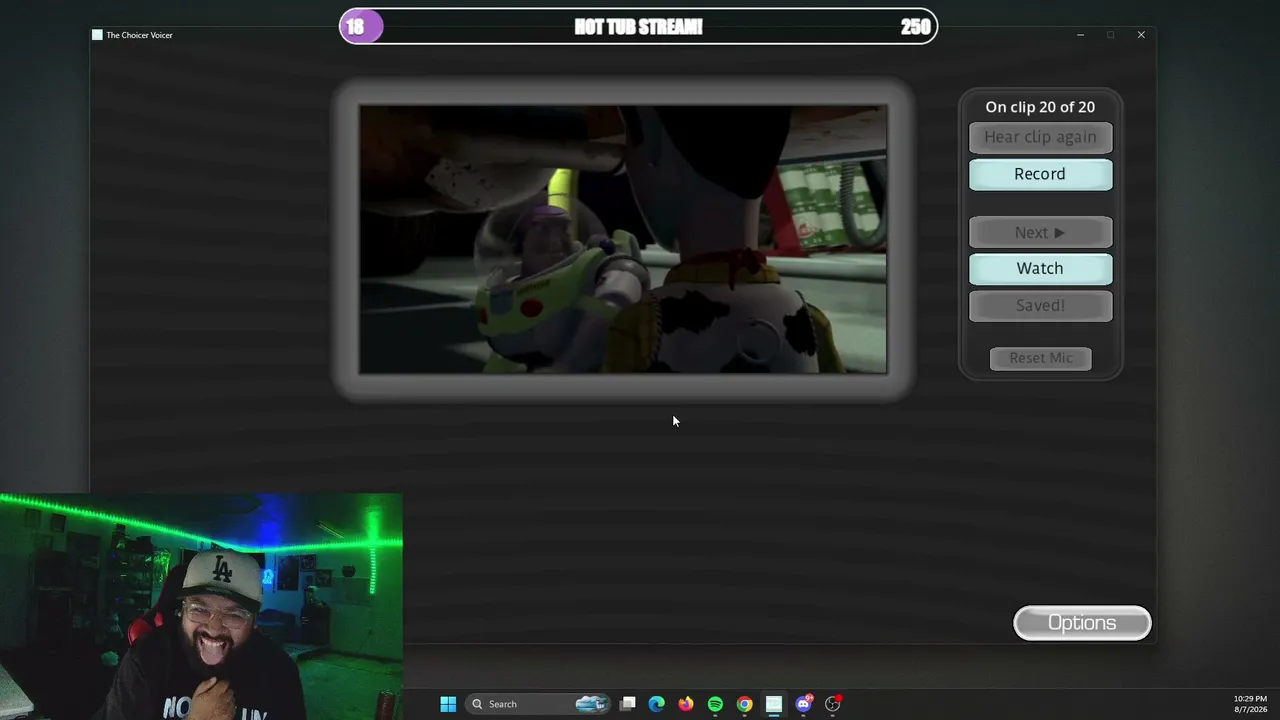Click the purple 18 counter badge
The image size is (1280, 720).
pos(361,27)
